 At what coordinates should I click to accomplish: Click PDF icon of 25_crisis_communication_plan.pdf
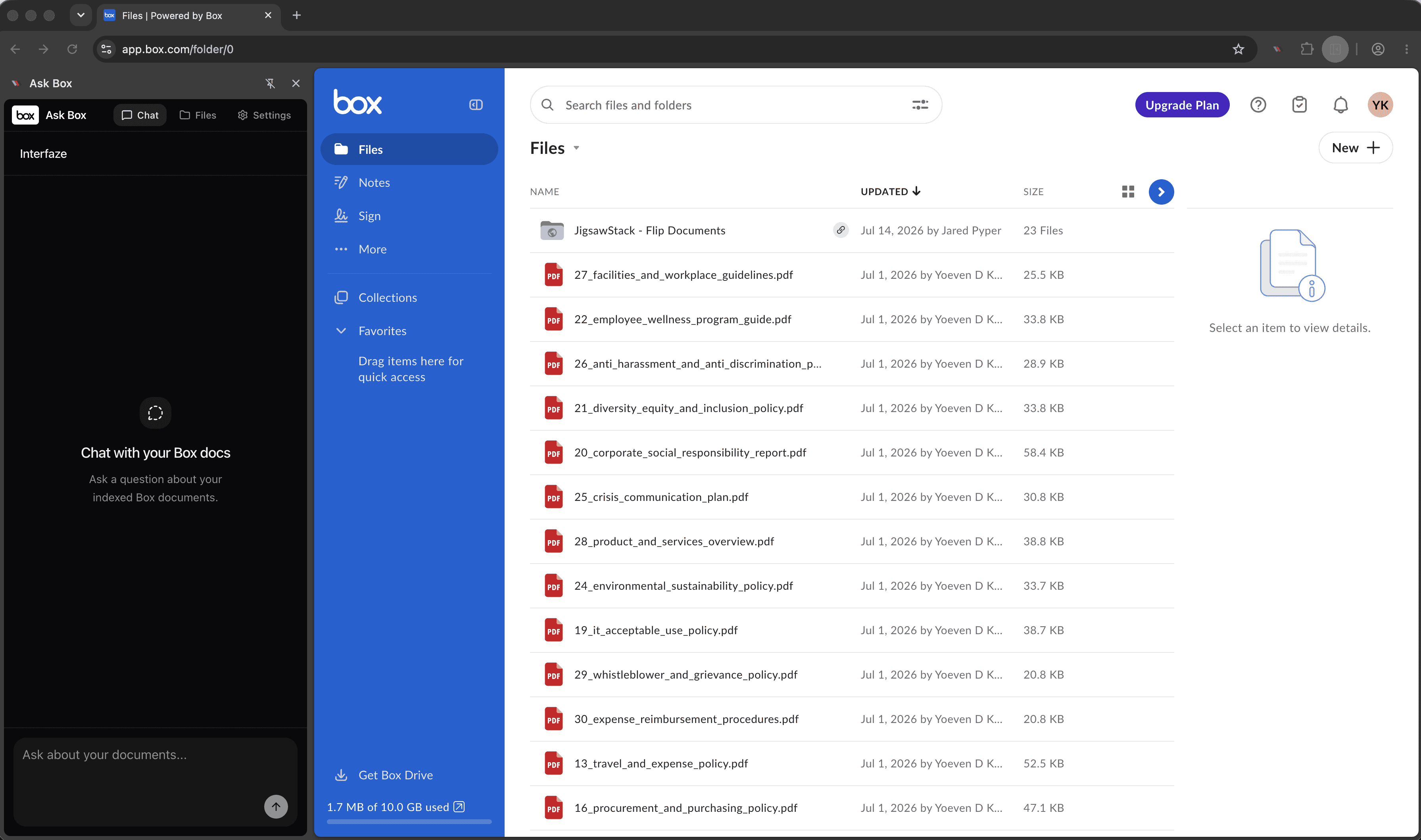(553, 497)
